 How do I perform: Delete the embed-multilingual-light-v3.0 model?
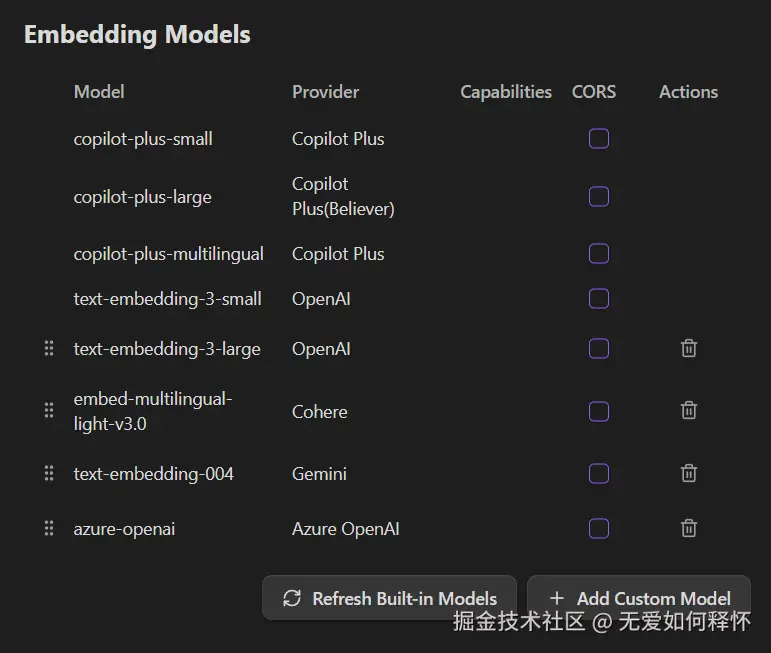click(x=689, y=410)
